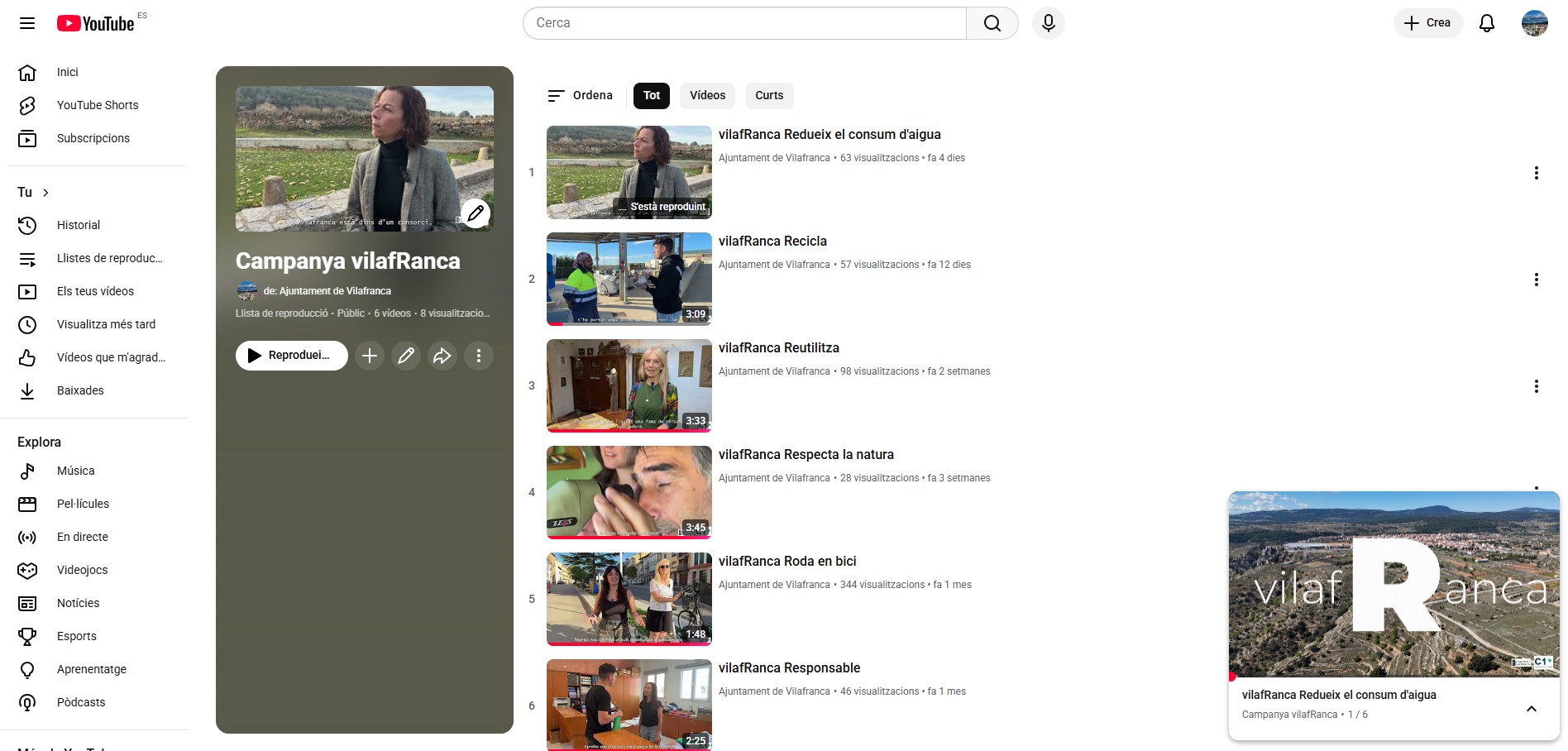Share the Campanya vilafRanca playlist
1568x751 pixels.
pos(442,356)
